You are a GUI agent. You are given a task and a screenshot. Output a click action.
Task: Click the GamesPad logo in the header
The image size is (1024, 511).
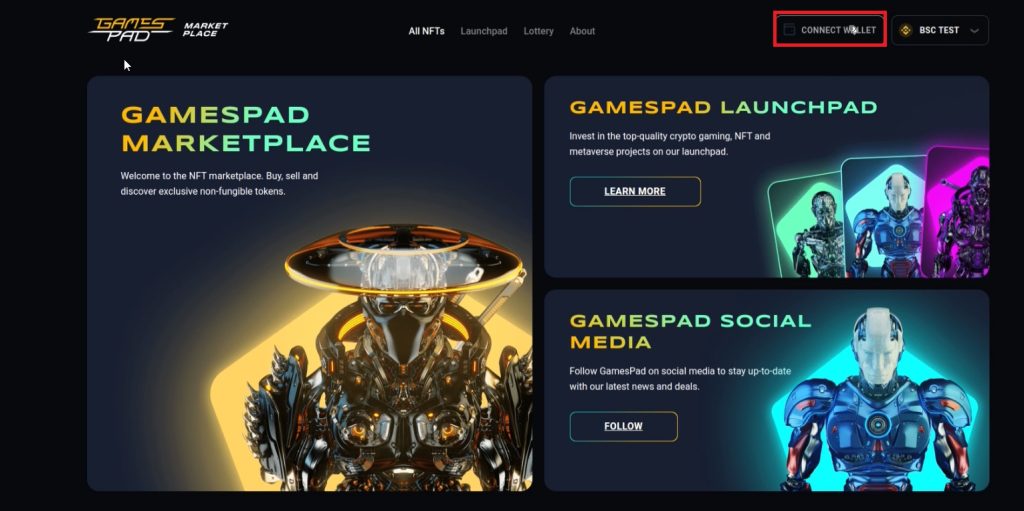tap(133, 29)
